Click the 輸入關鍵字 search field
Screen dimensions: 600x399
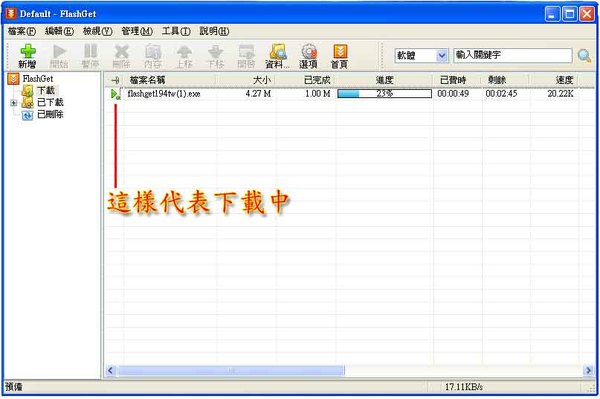click(x=513, y=55)
